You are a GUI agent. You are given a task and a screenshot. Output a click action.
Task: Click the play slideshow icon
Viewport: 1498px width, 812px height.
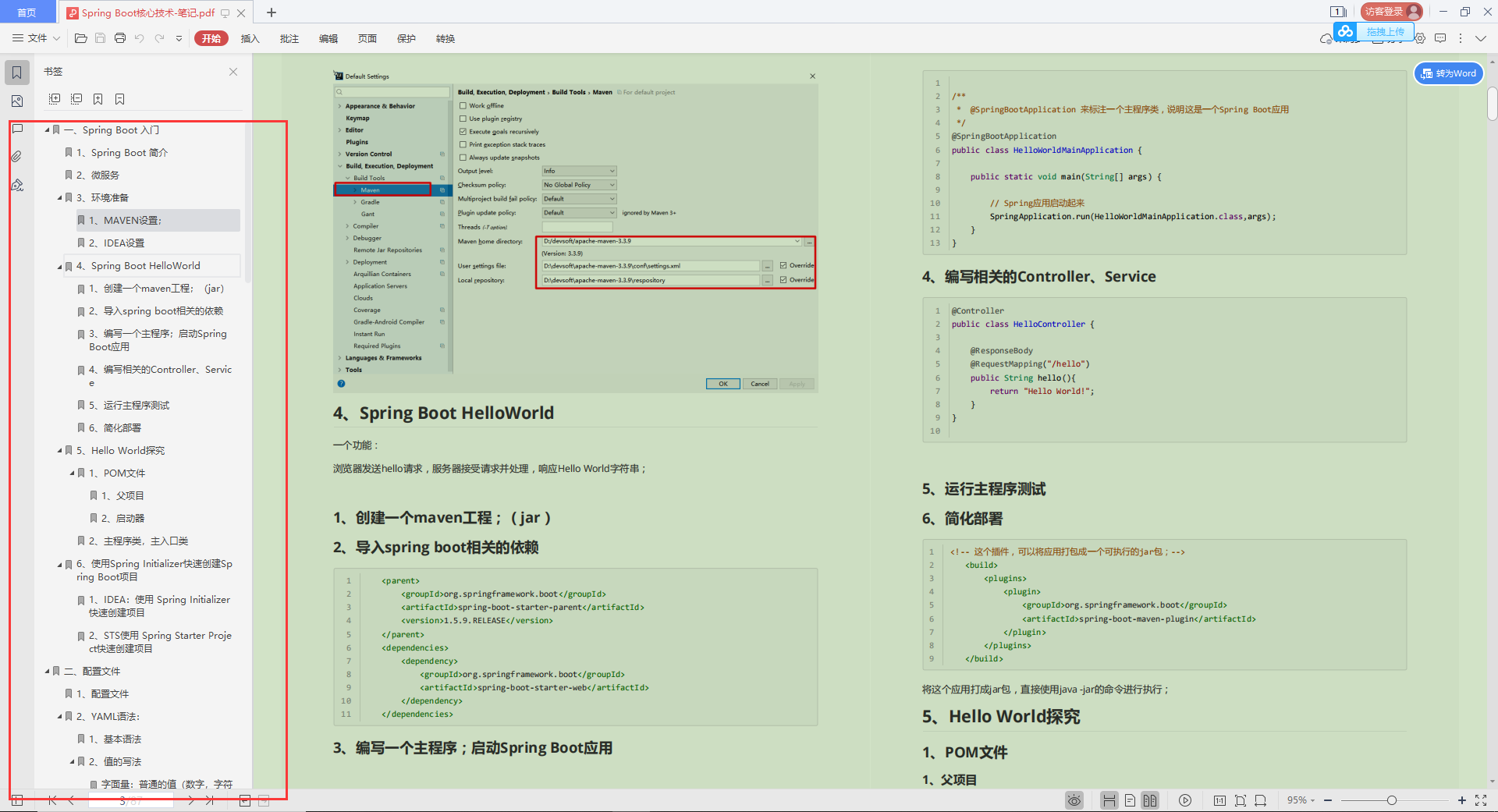(1185, 800)
